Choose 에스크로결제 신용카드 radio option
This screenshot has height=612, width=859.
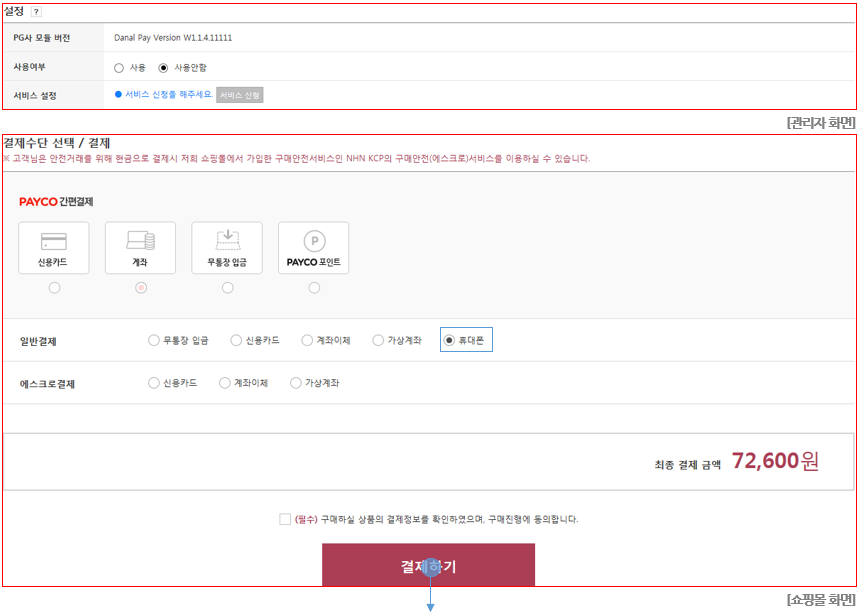[153, 383]
